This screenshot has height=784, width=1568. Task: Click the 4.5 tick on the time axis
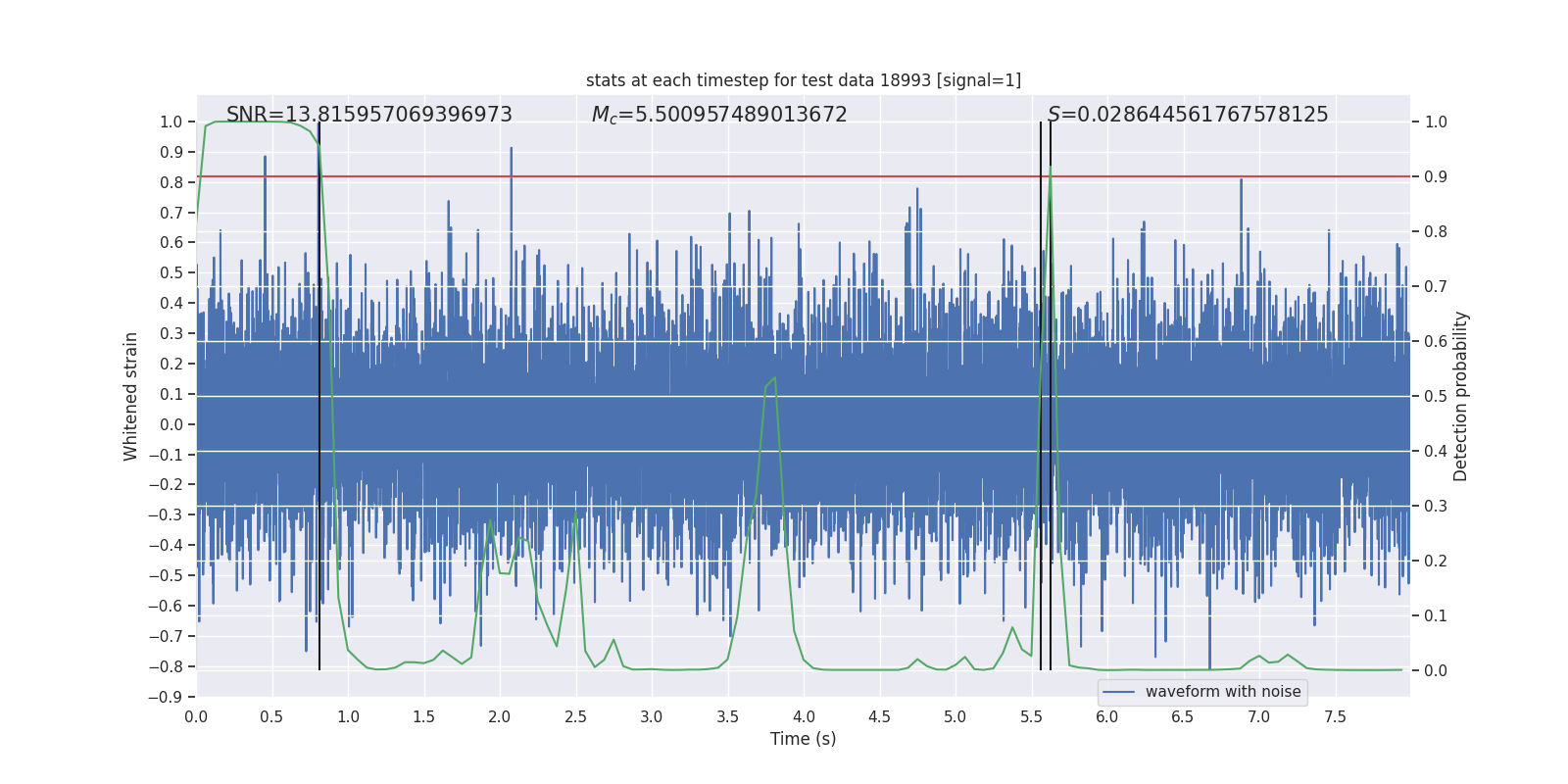click(x=879, y=717)
